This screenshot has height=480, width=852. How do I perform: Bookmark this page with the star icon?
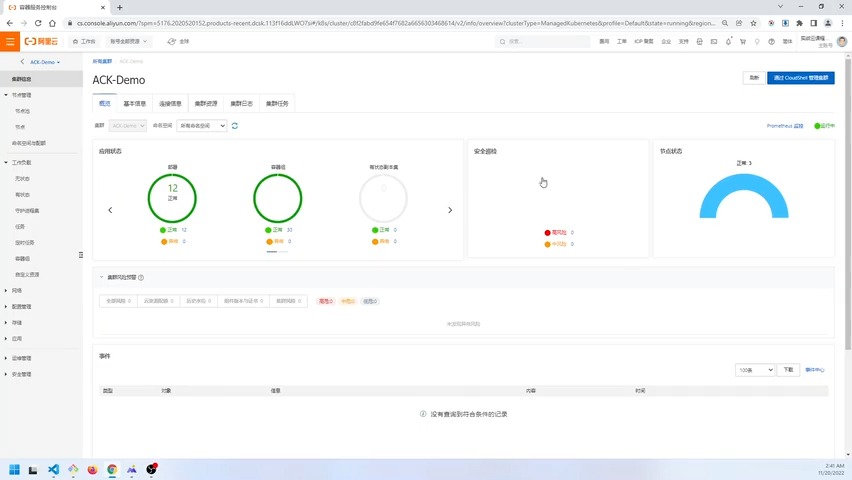coord(753,23)
